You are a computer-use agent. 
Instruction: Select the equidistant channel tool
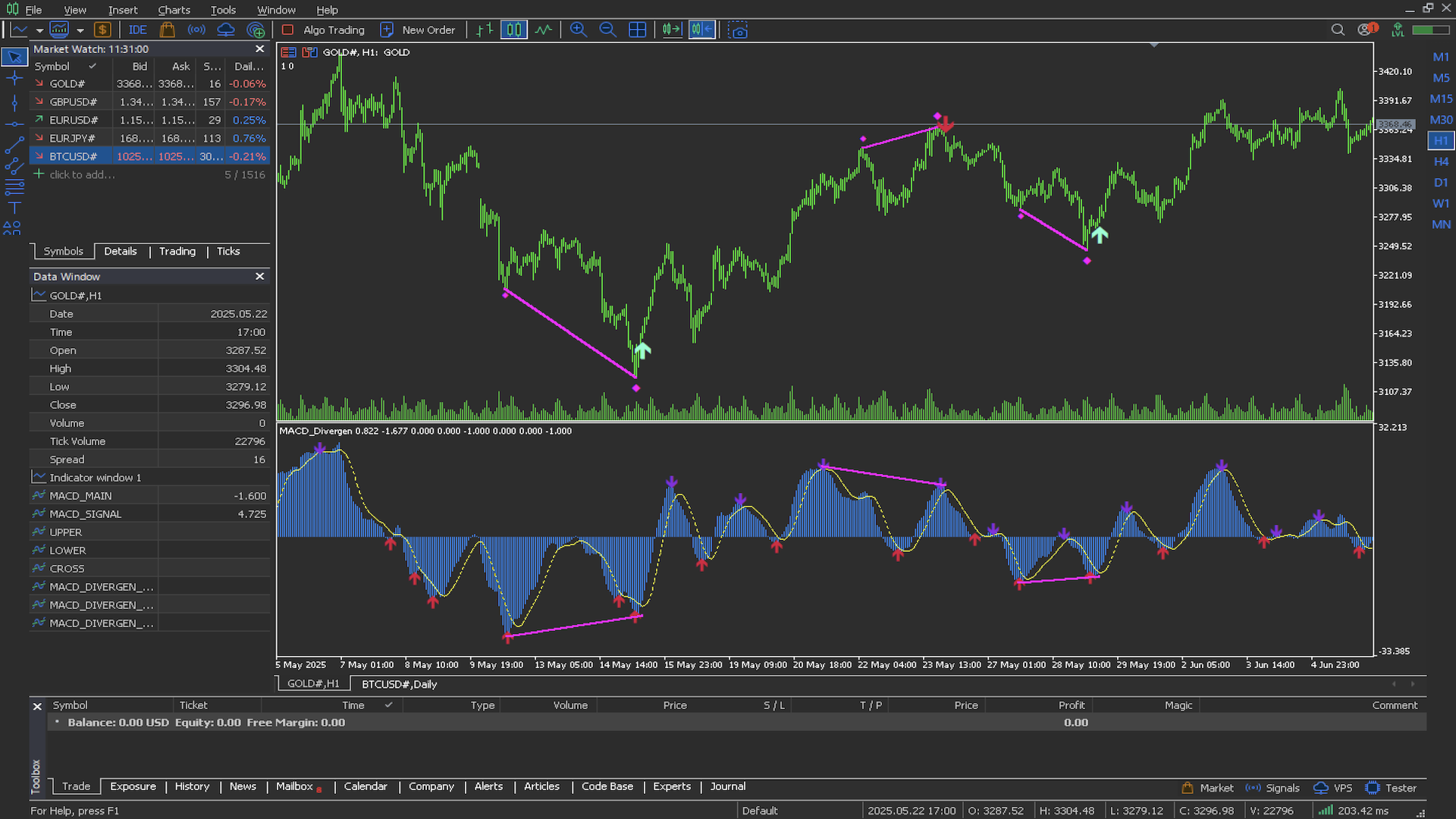(x=14, y=166)
